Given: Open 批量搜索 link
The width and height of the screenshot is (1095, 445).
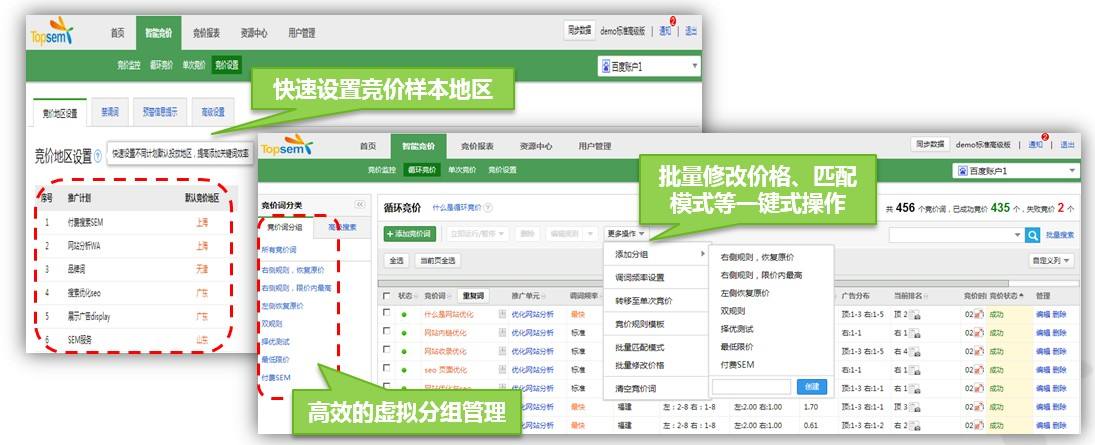Looking at the screenshot, I should pyautogui.click(x=1060, y=235).
